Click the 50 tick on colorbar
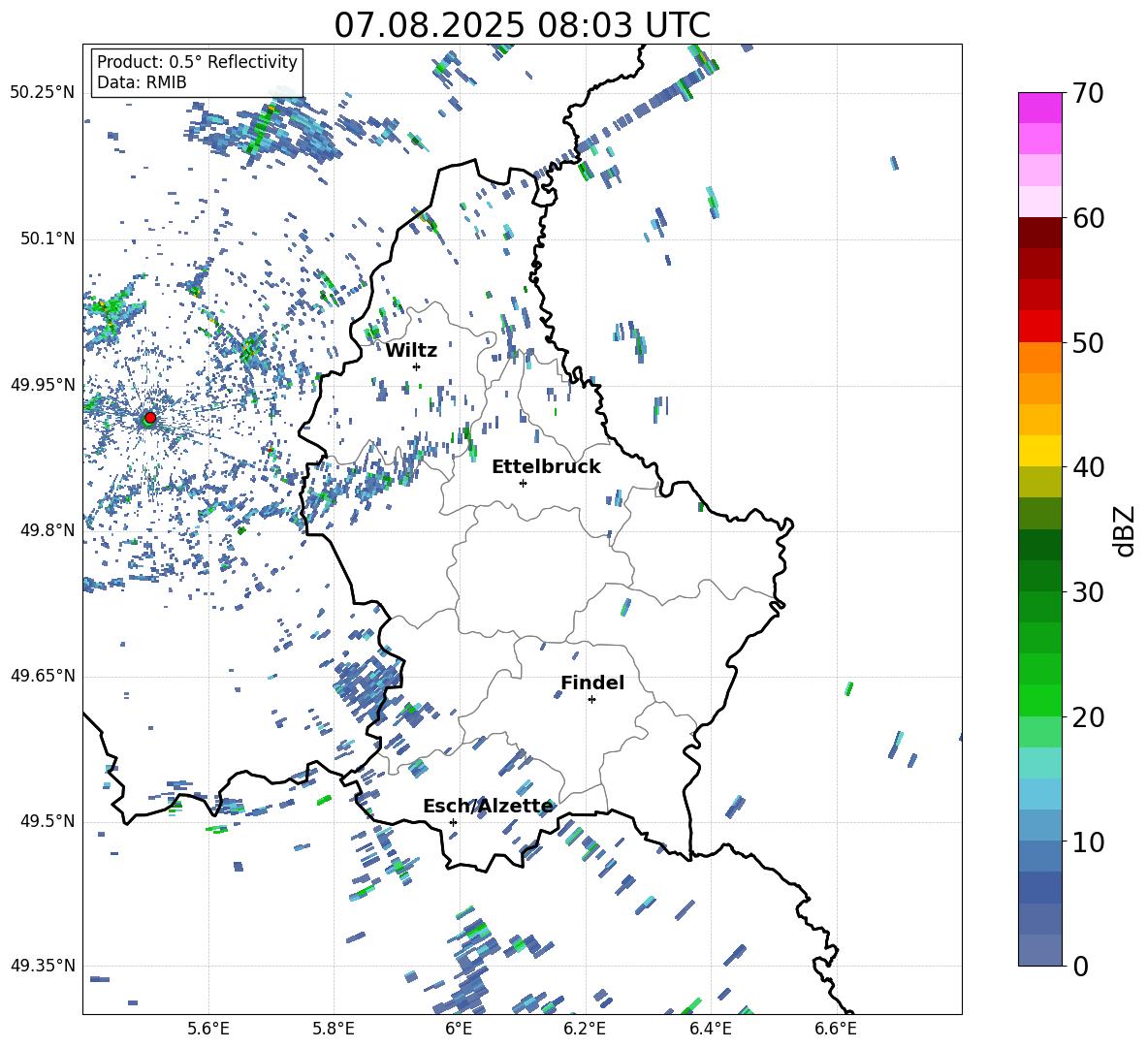The image size is (1148, 1048). (x=1088, y=343)
